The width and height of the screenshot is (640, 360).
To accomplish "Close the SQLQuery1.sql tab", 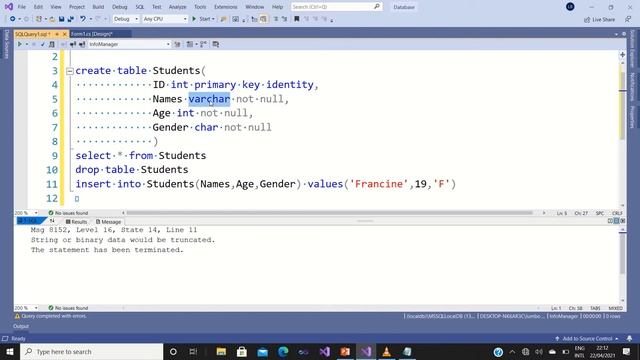I will [x=64, y=34].
